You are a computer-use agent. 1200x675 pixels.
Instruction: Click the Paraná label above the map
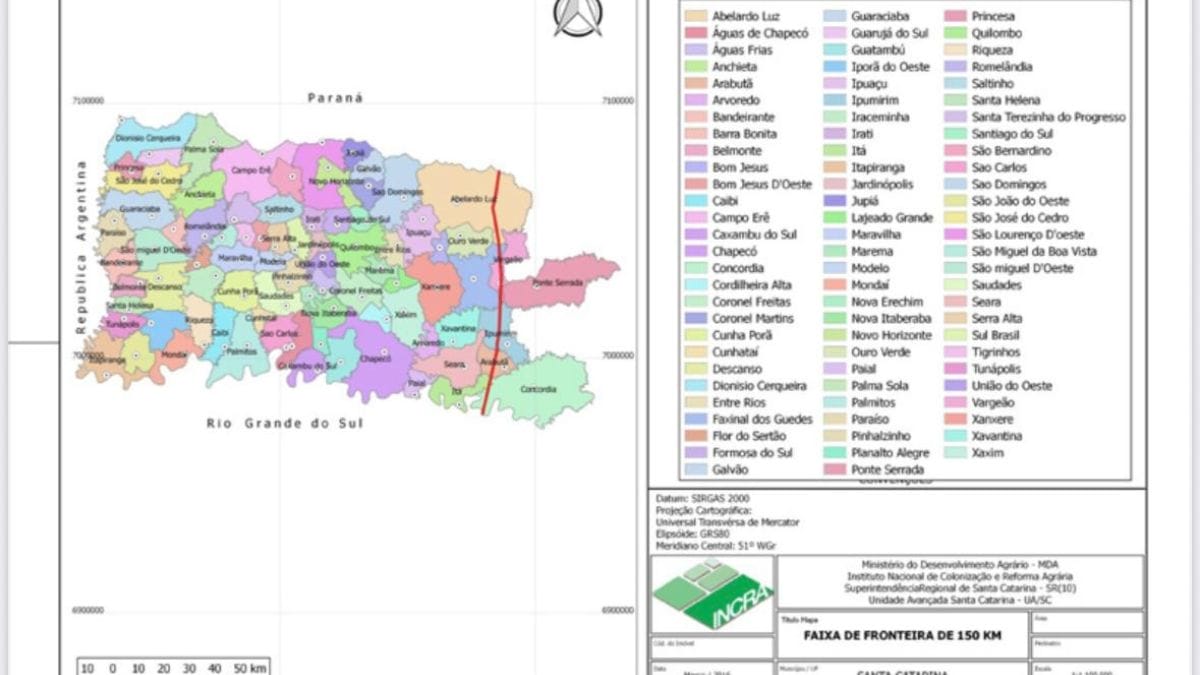click(x=335, y=98)
